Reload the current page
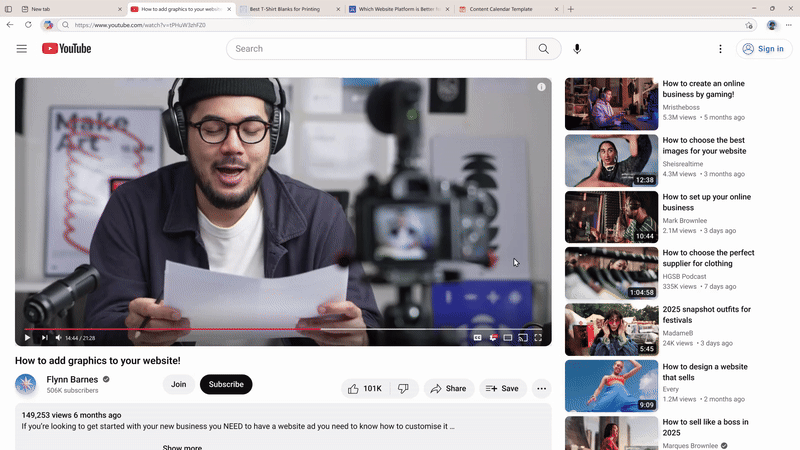This screenshot has width=800, height=450. (x=28, y=24)
